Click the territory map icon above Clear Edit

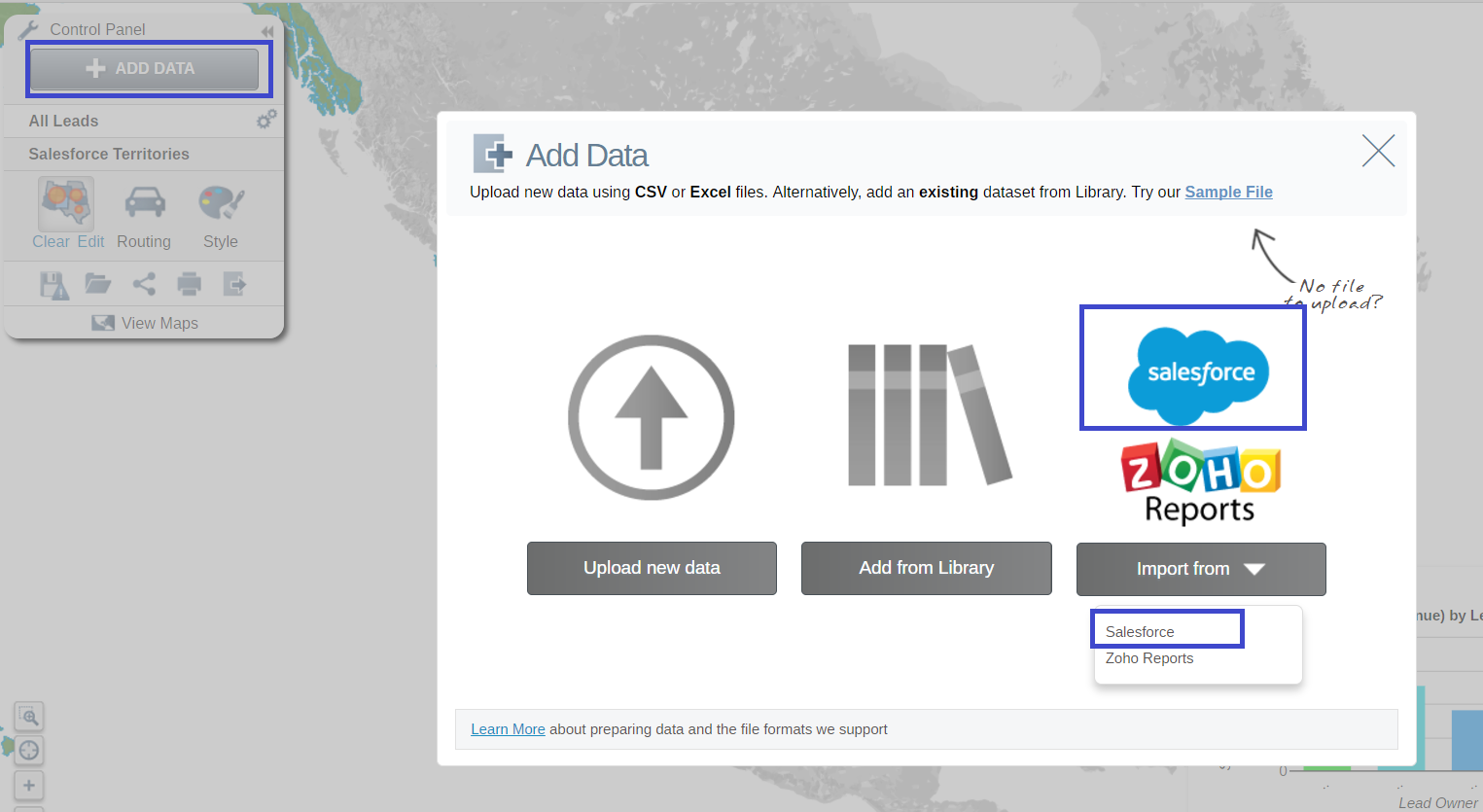click(66, 202)
